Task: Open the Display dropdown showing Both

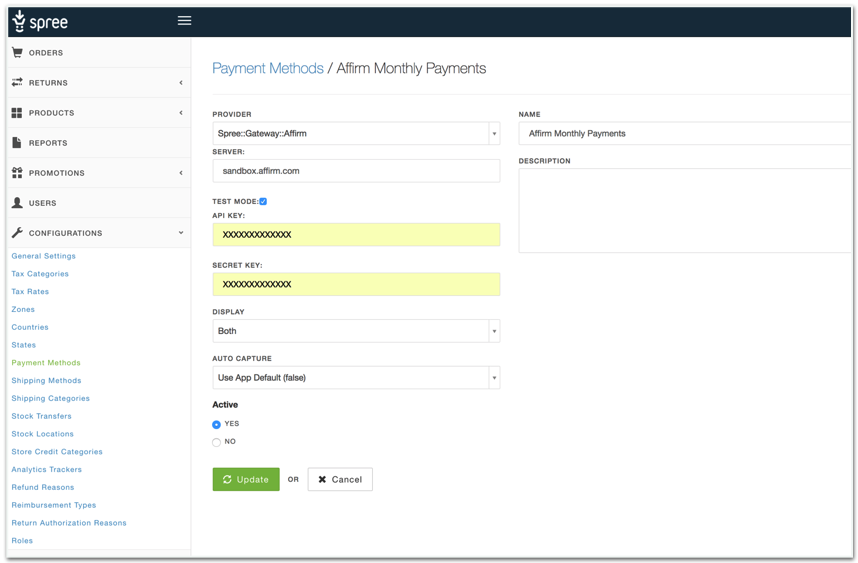Action: (x=356, y=331)
